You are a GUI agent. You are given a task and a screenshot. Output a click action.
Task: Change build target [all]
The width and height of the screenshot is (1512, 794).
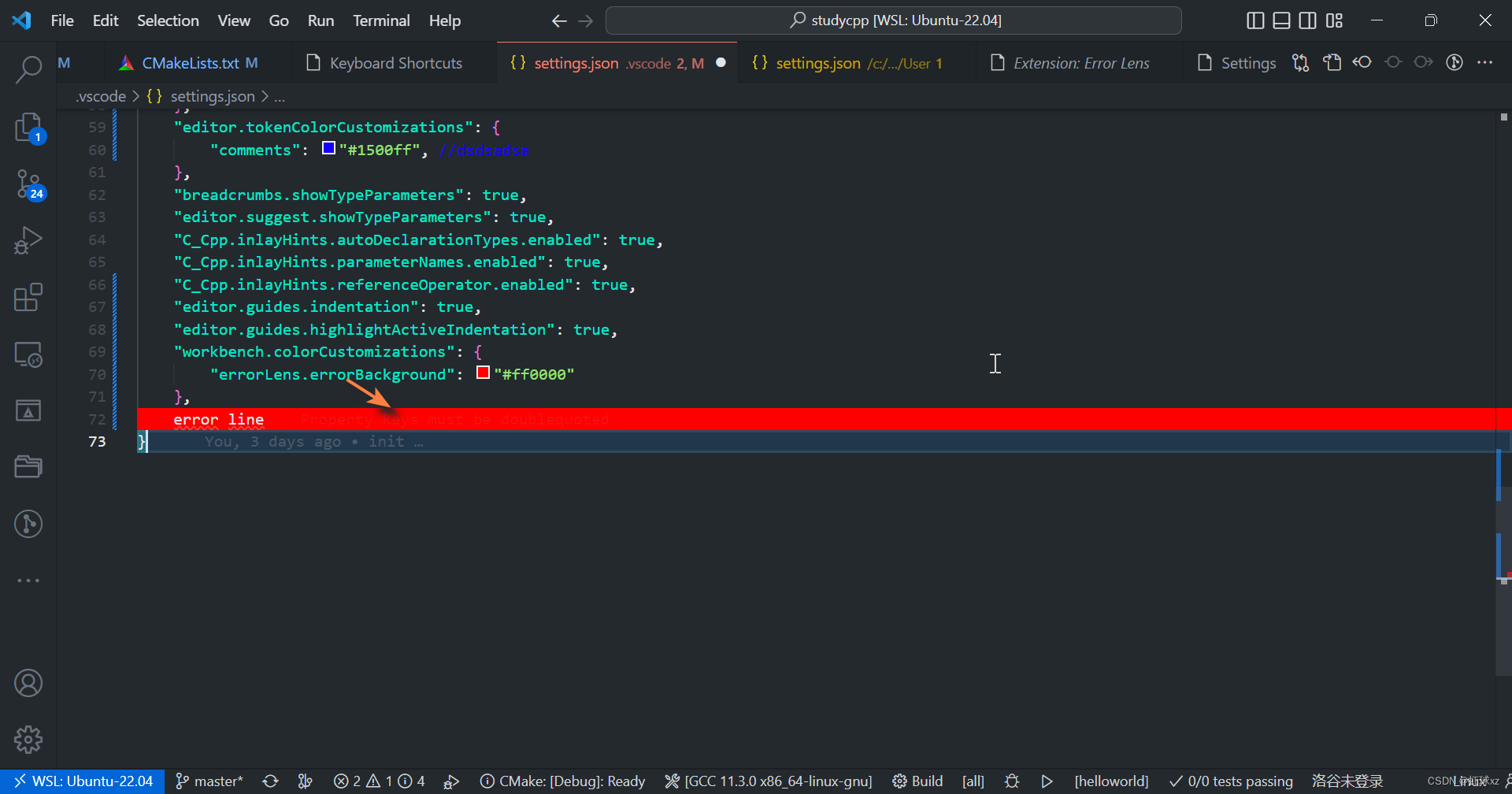pos(973,781)
